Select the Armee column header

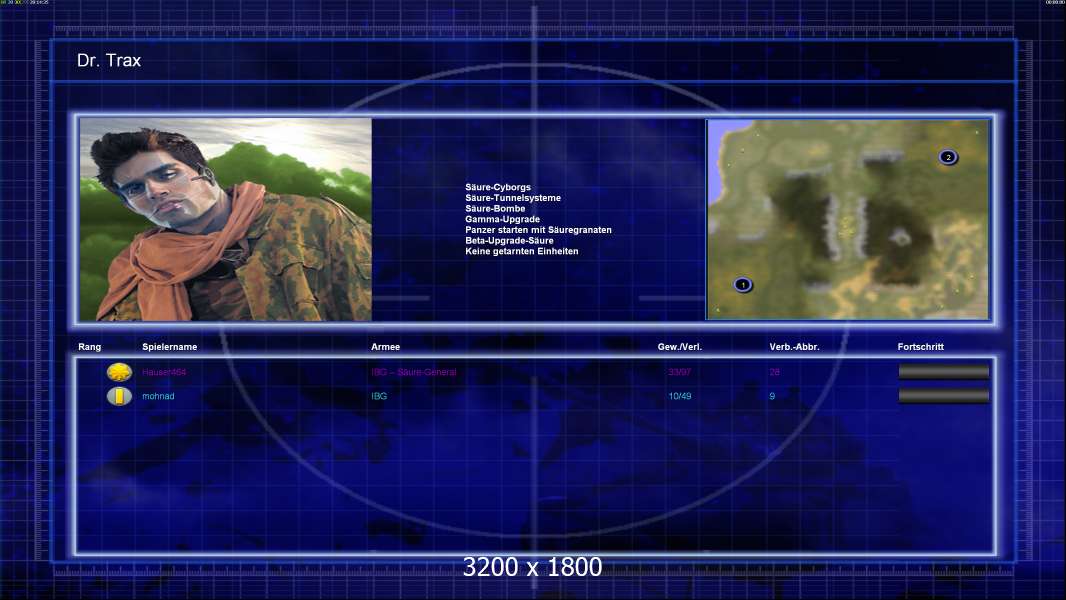coord(385,347)
